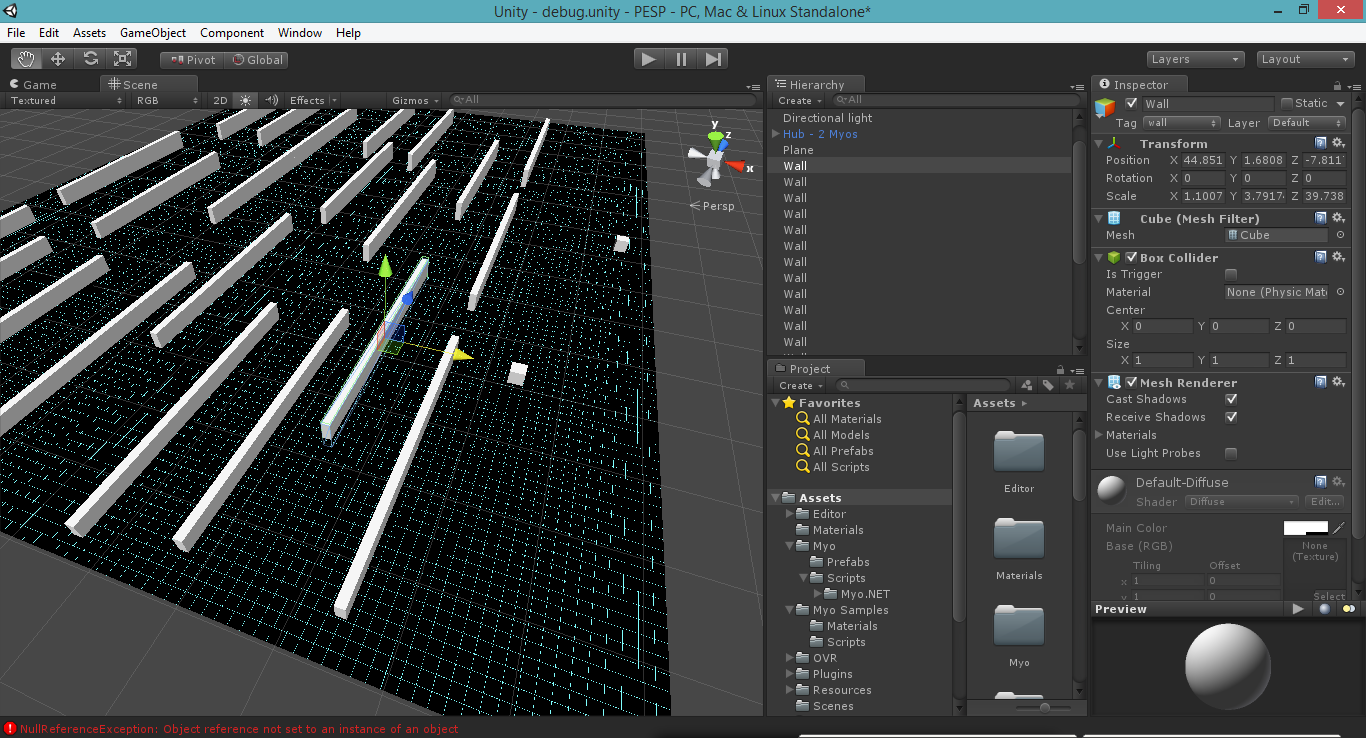The image size is (1366, 738).
Task: Click the Physic Material object picker circle
Action: coord(1340,292)
